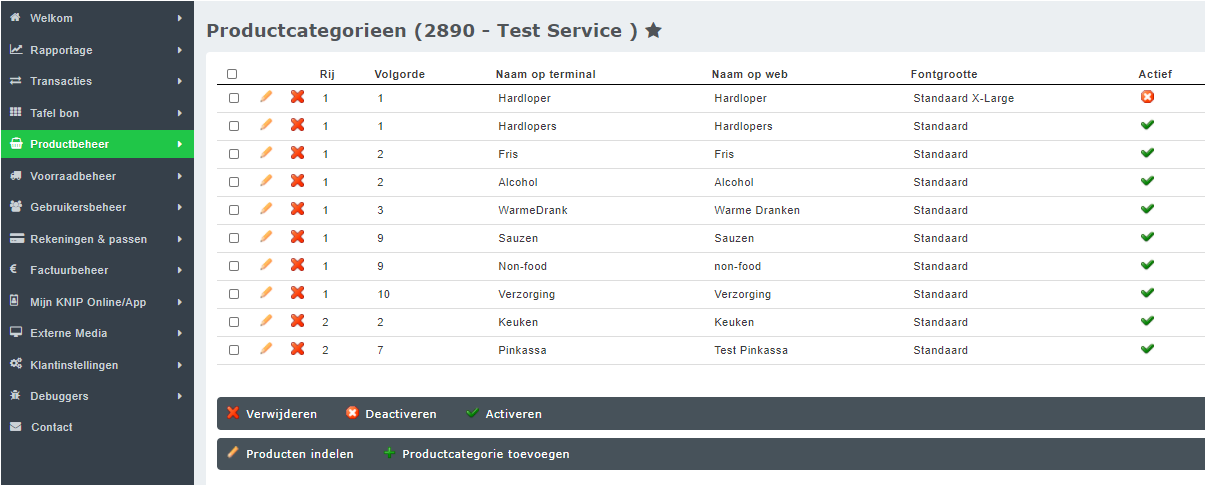Click the Producten indelen button
The image size is (1206, 486).
coord(299,454)
